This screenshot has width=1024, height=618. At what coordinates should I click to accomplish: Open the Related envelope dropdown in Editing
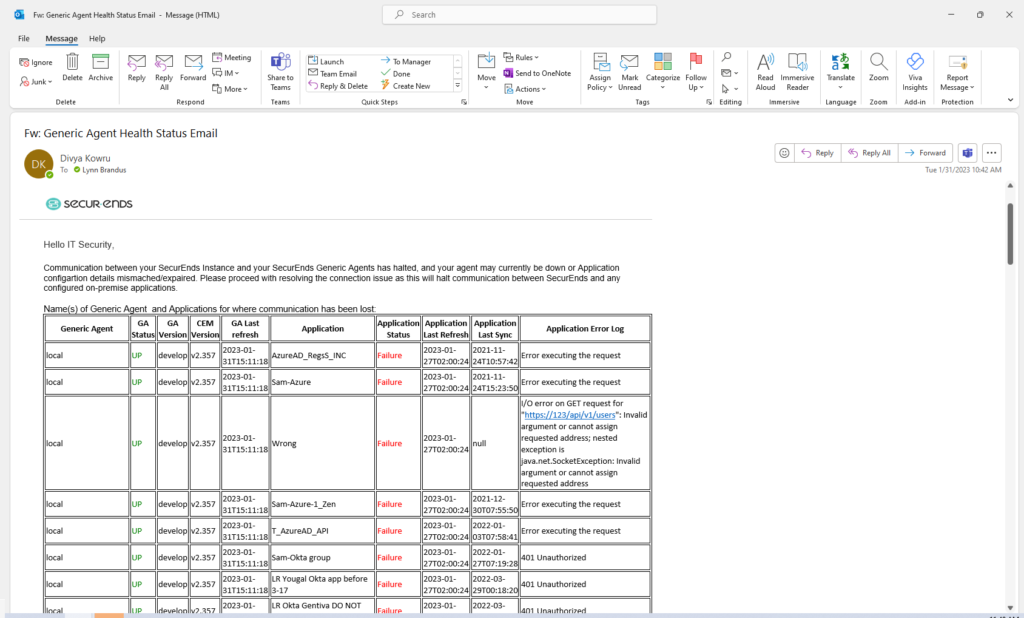tap(729, 73)
